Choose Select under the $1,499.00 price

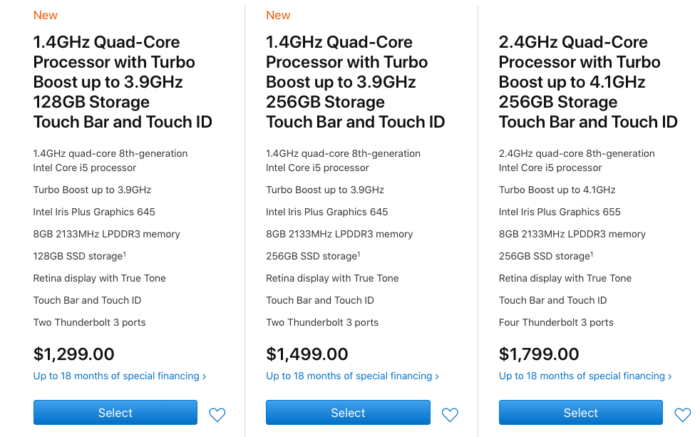pyautogui.click(x=348, y=413)
